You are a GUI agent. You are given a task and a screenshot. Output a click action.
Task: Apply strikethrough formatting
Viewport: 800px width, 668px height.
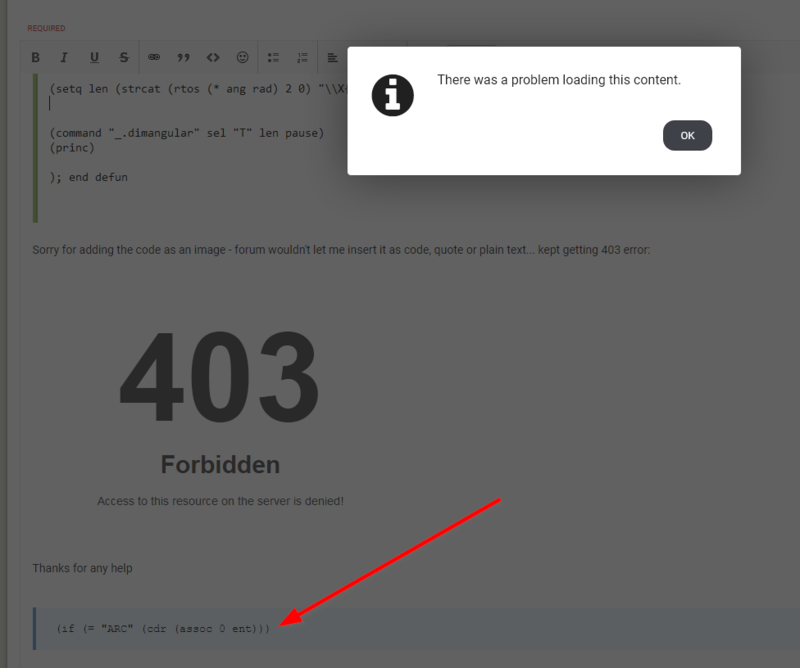[x=124, y=58]
